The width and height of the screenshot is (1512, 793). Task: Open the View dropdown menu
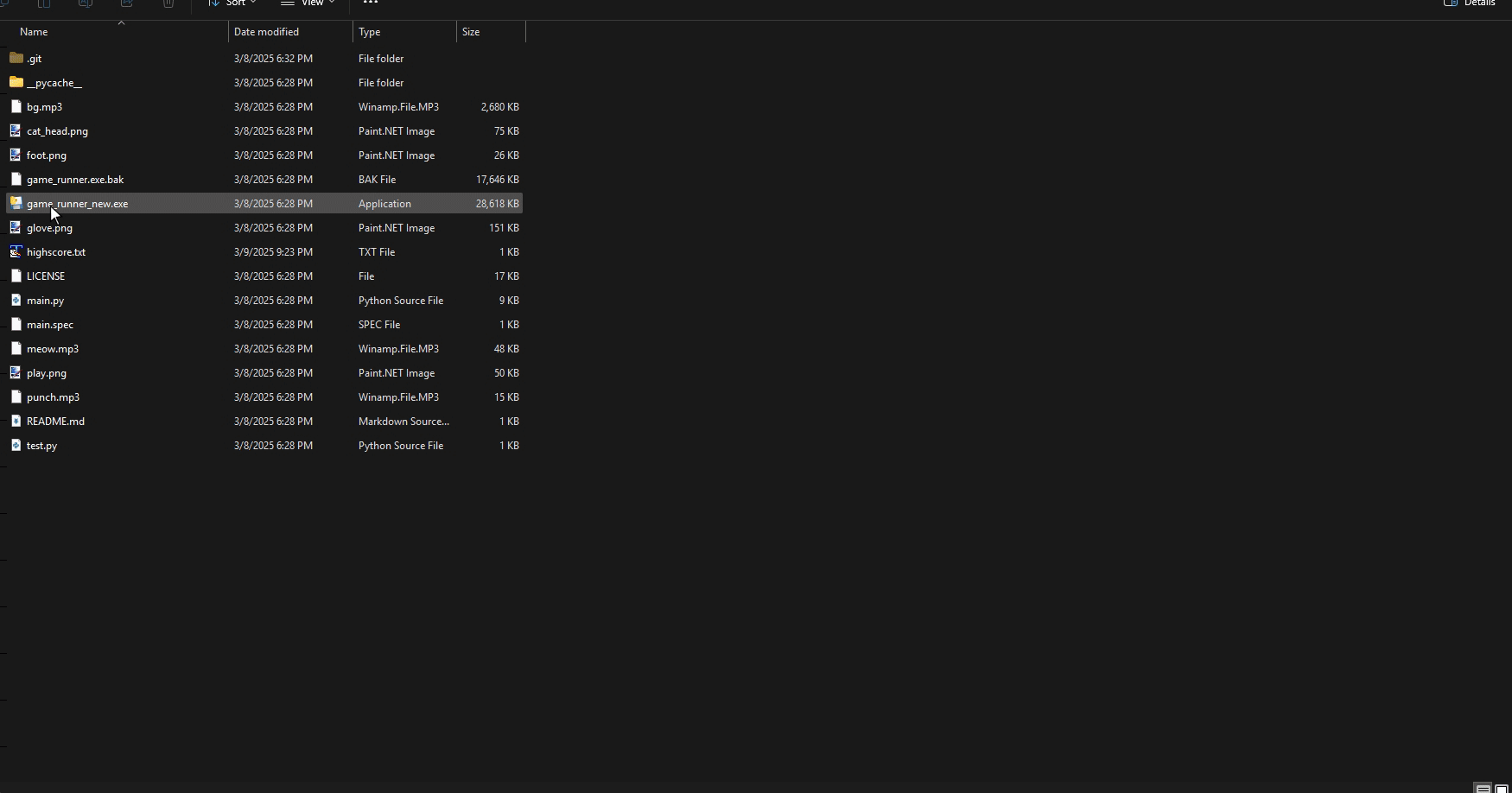click(x=308, y=3)
